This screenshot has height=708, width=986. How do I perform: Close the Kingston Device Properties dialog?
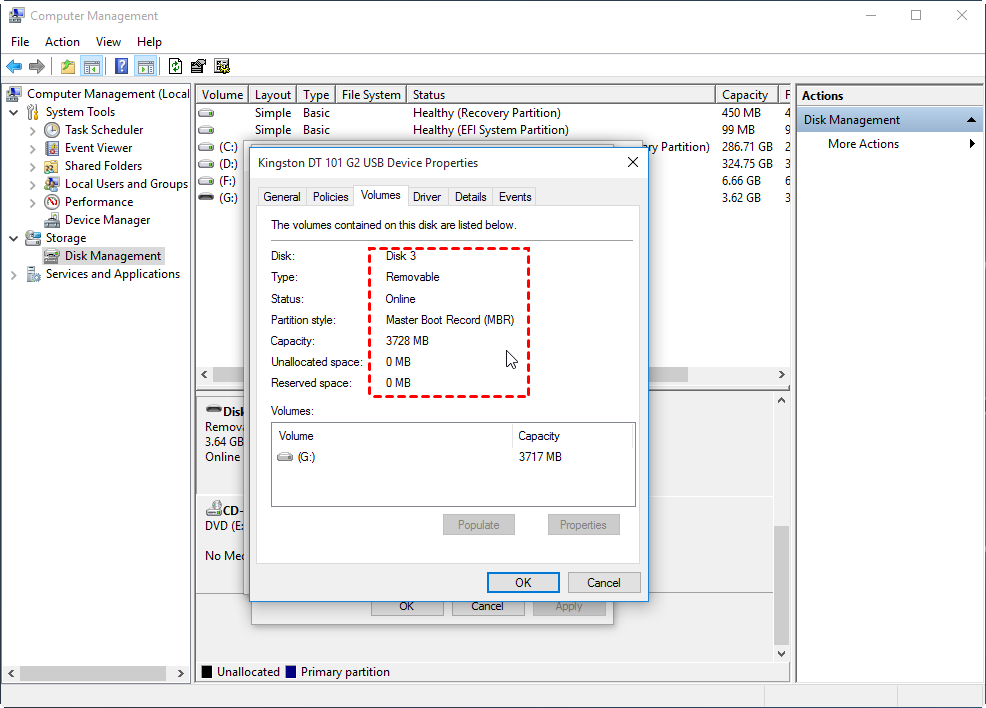[633, 163]
